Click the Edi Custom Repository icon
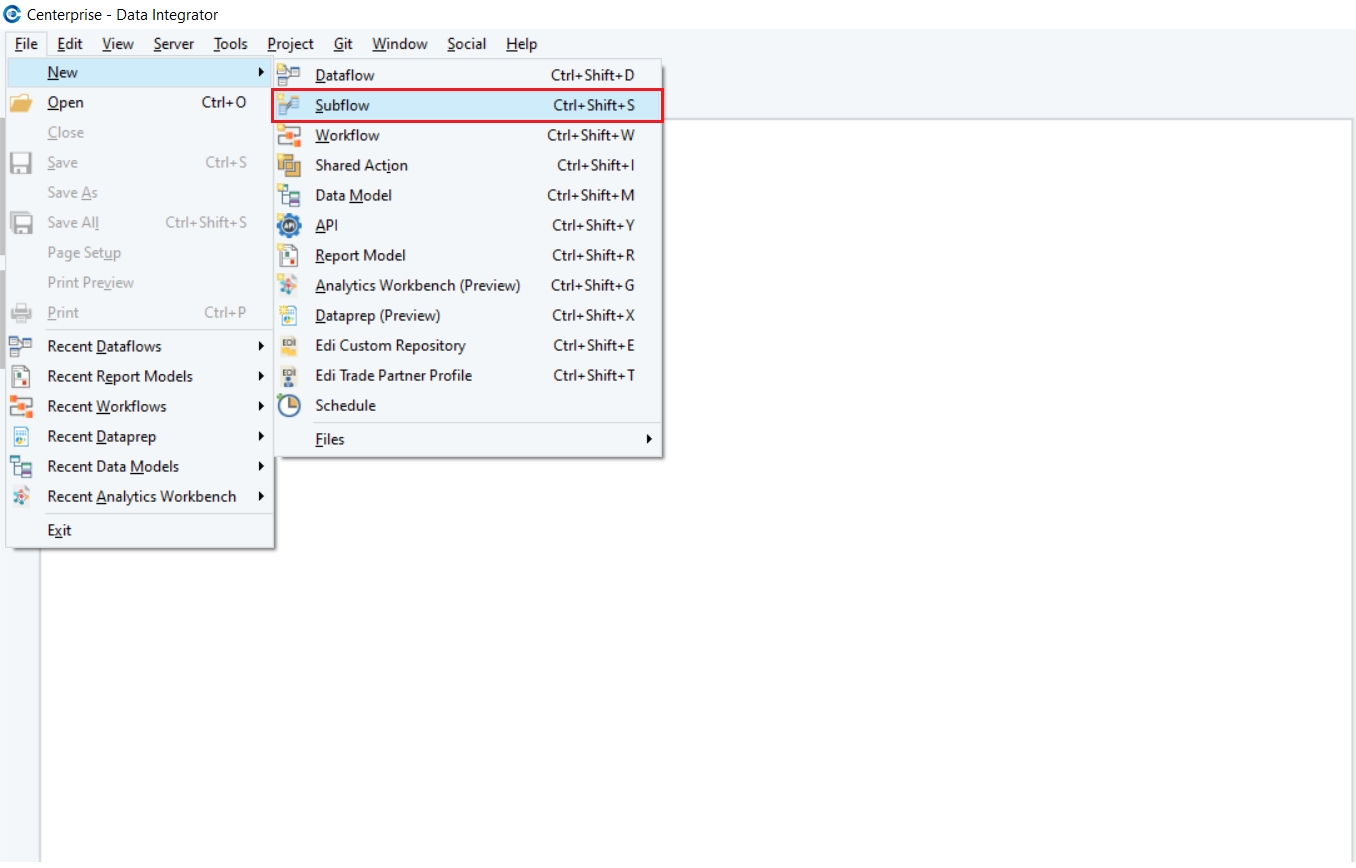 (x=288, y=345)
